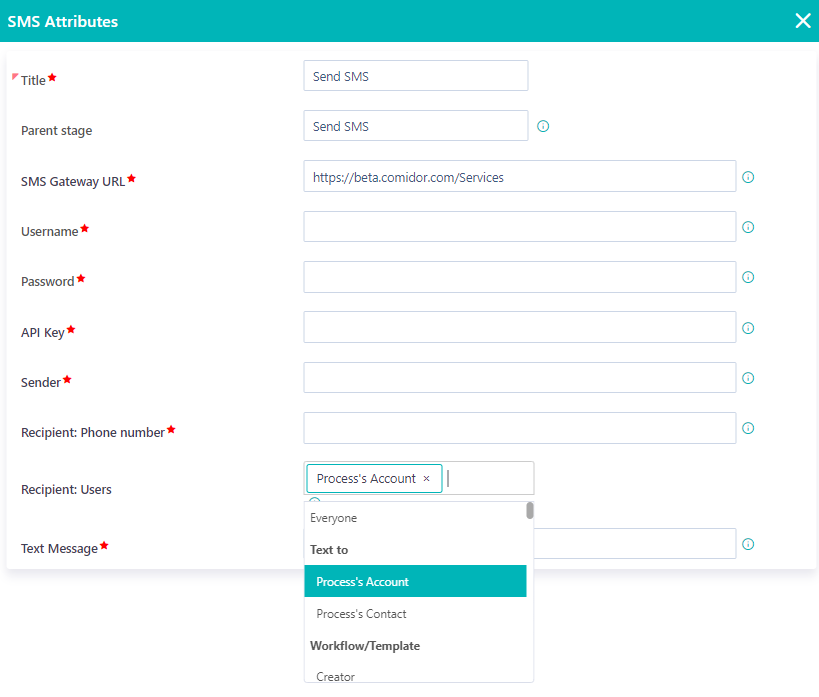Viewport: 819px width, 697px height.
Task: Click info icon beside Recipient Phone number
Action: pyautogui.click(x=748, y=428)
